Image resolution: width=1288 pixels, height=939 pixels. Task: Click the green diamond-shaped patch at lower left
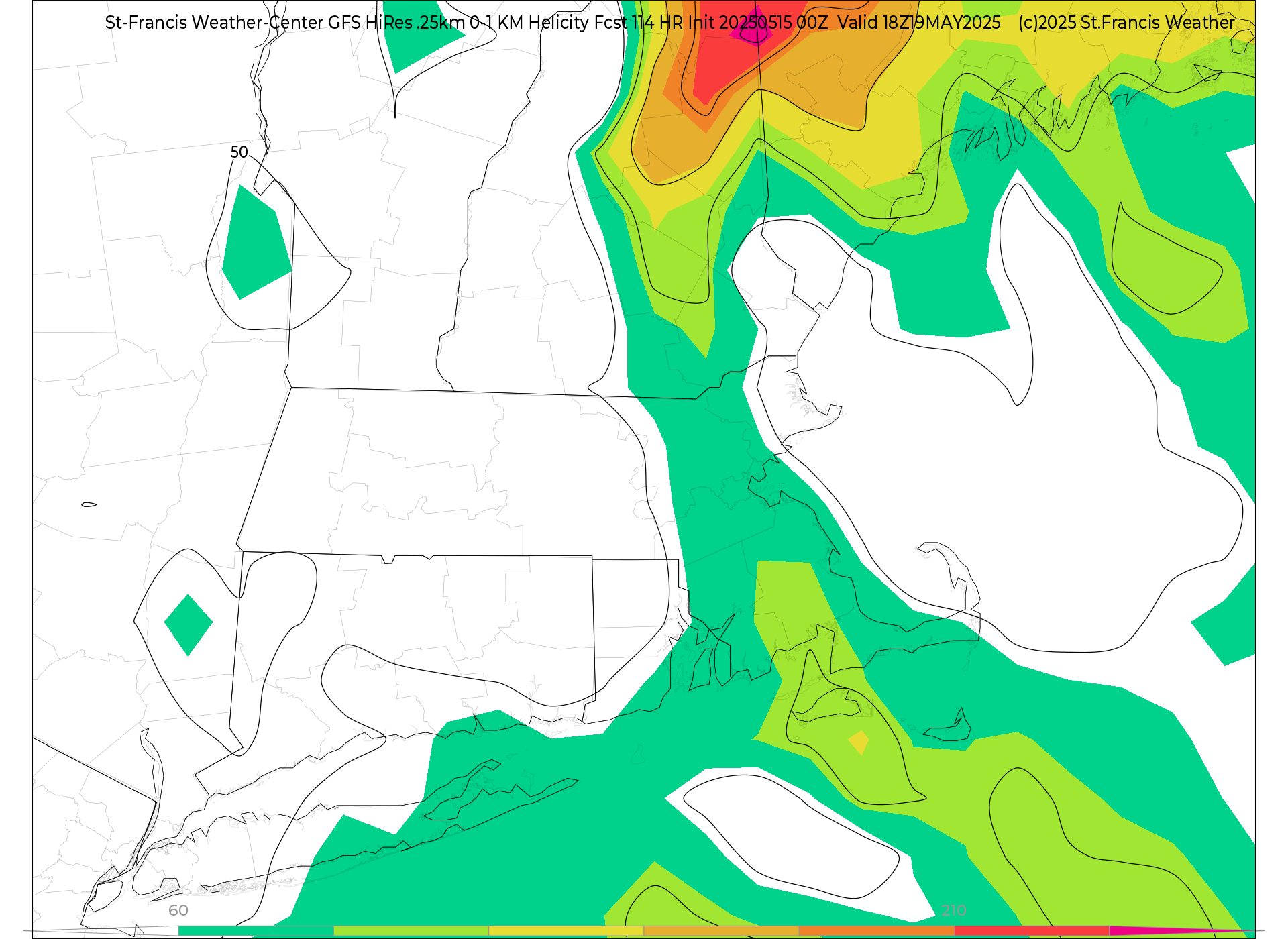(x=189, y=625)
